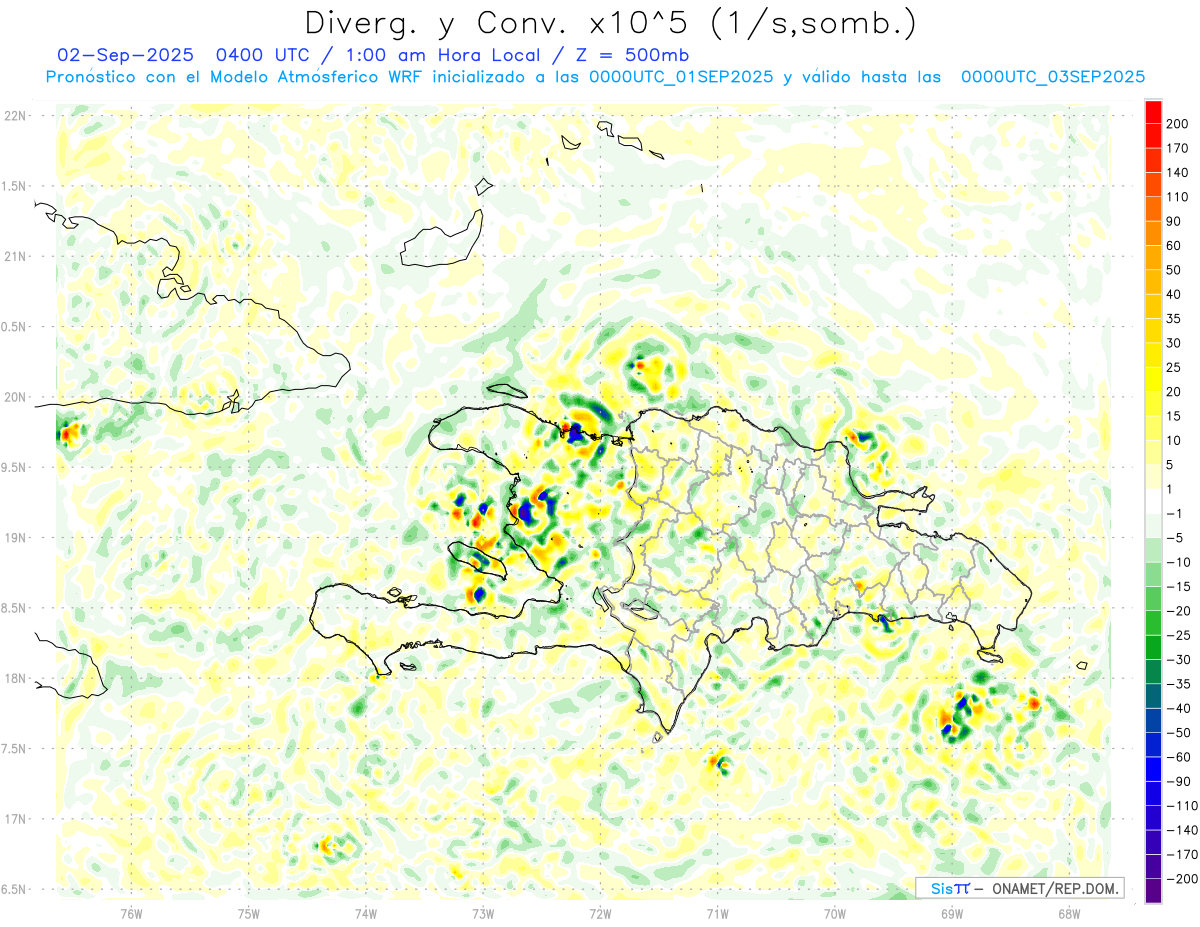The height and width of the screenshot is (927, 1200).
Task: Click the '76W' longitude label
Action: [x=131, y=914]
